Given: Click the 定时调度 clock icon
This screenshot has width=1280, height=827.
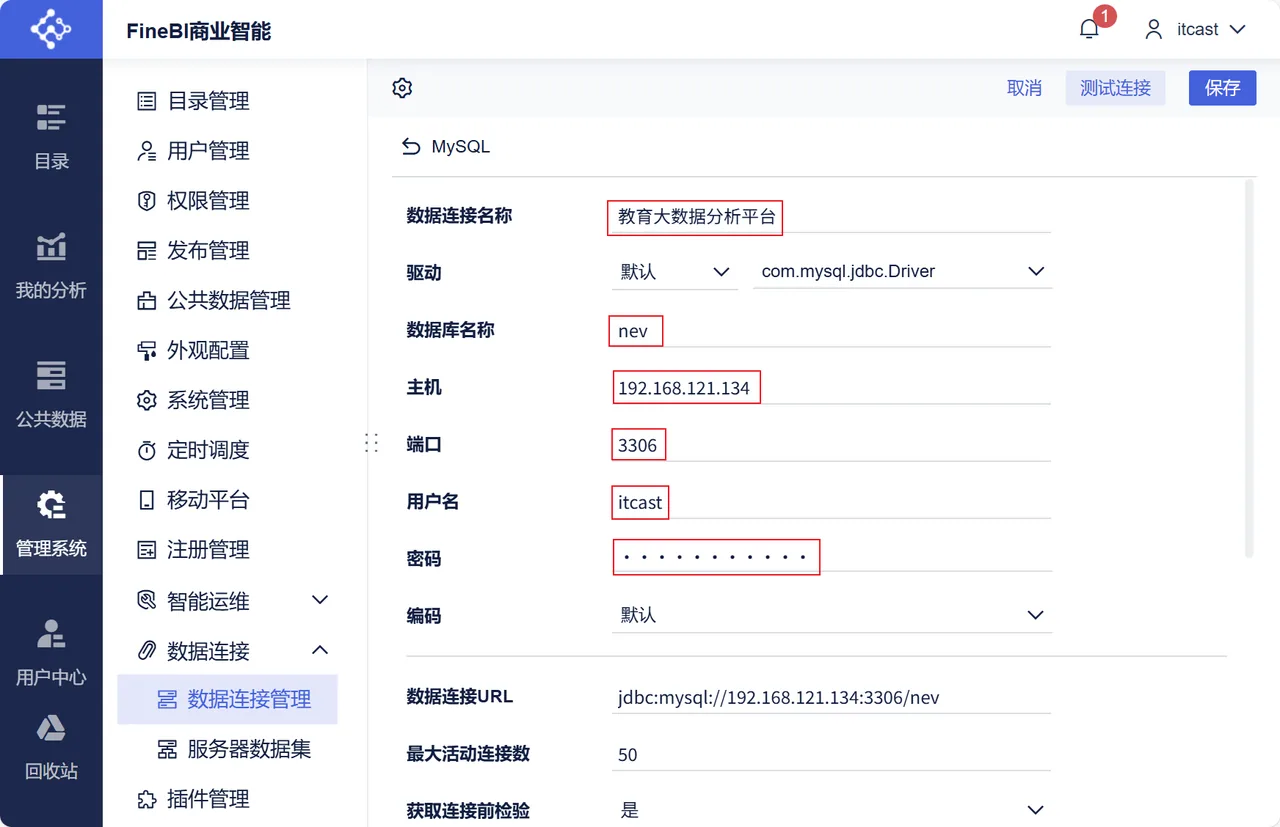Looking at the screenshot, I should (147, 451).
